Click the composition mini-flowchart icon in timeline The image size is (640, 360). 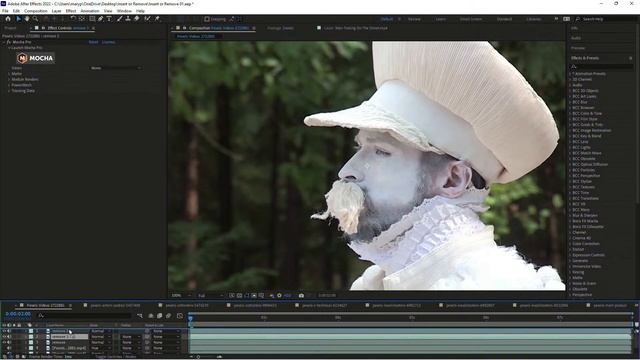click(140, 316)
